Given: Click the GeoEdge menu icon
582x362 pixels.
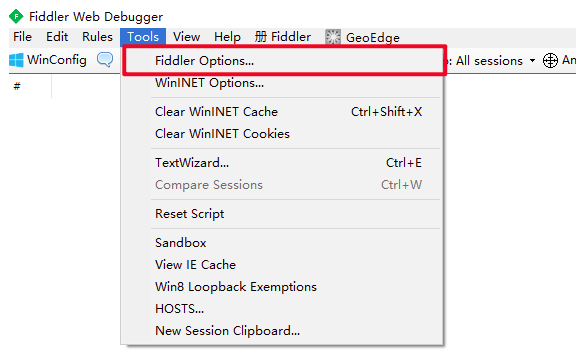Looking at the screenshot, I should tap(333, 37).
